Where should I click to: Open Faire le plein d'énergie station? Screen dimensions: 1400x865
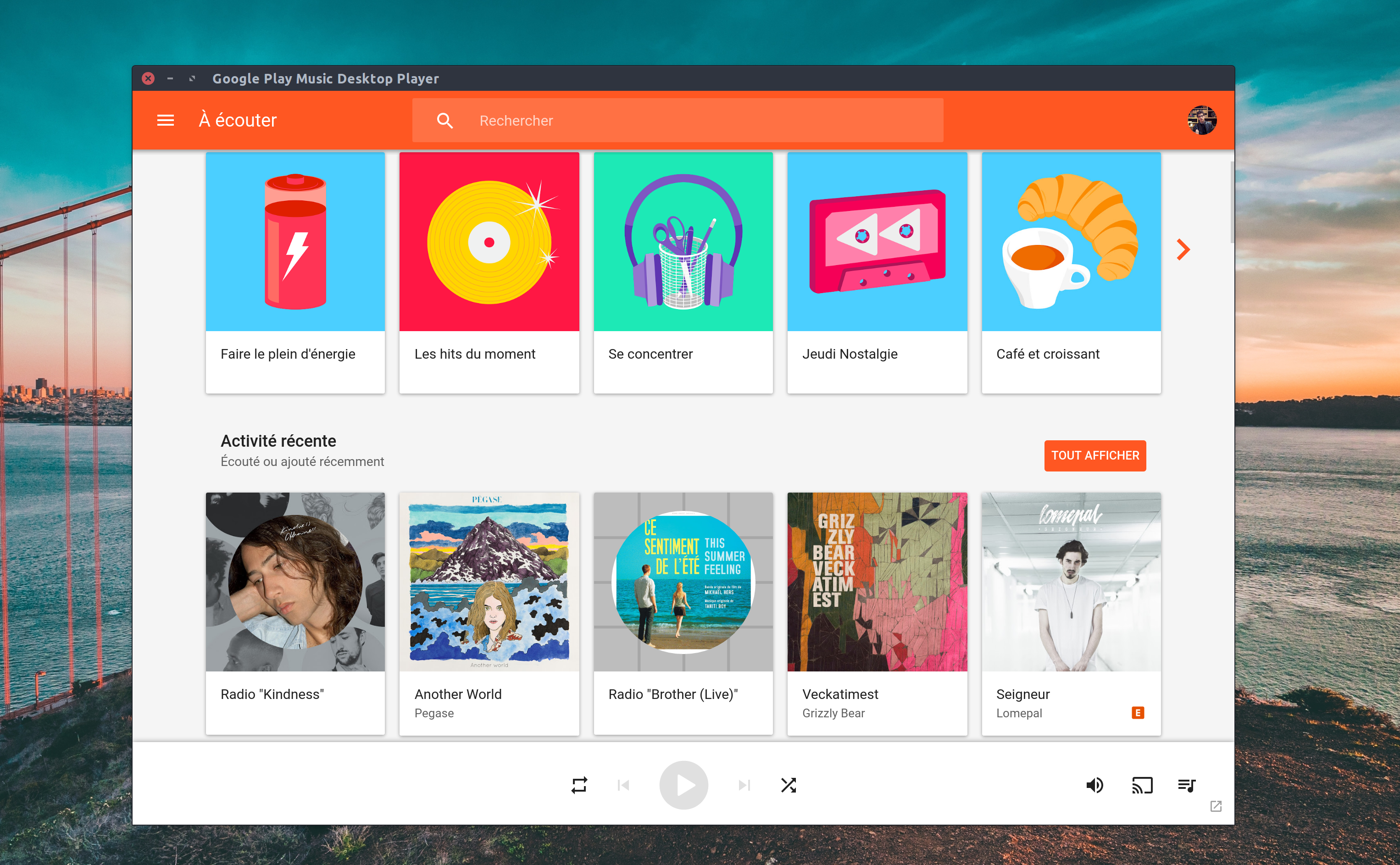pyautogui.click(x=295, y=272)
